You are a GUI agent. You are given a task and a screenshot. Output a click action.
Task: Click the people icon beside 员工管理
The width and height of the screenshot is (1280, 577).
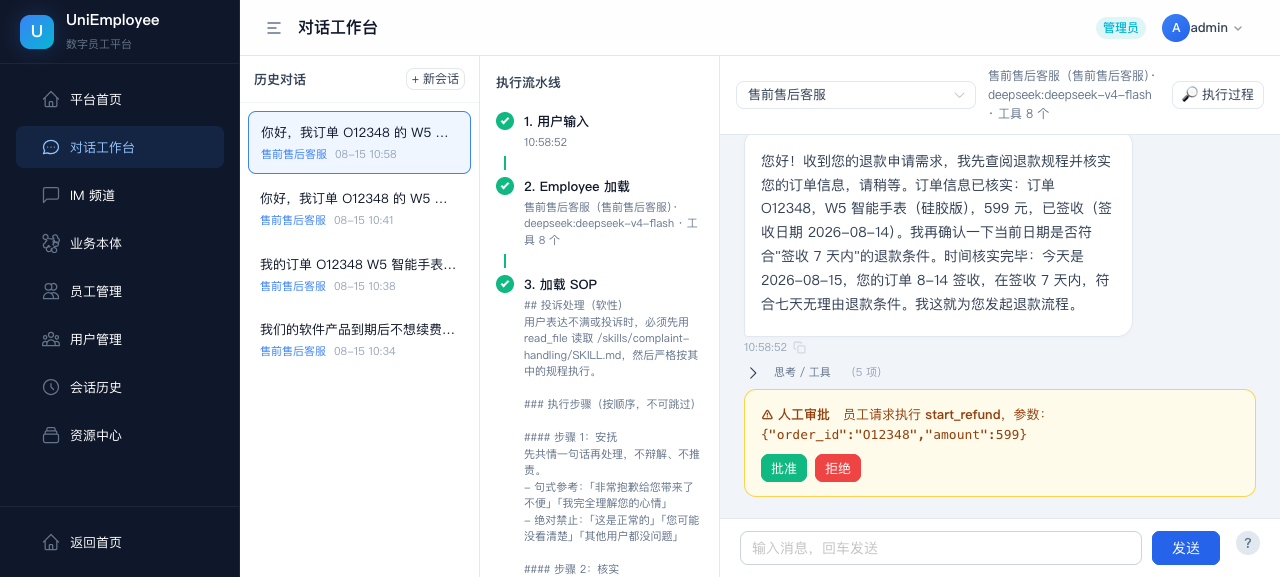point(51,291)
